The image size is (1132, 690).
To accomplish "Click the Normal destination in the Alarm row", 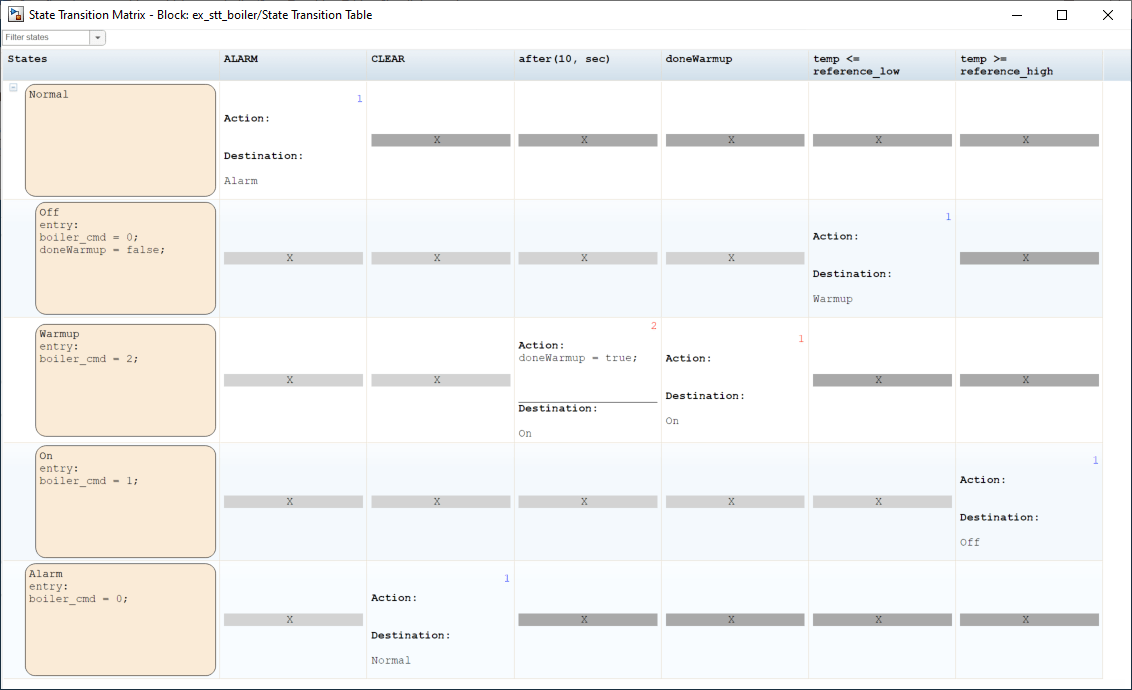I will [391, 660].
